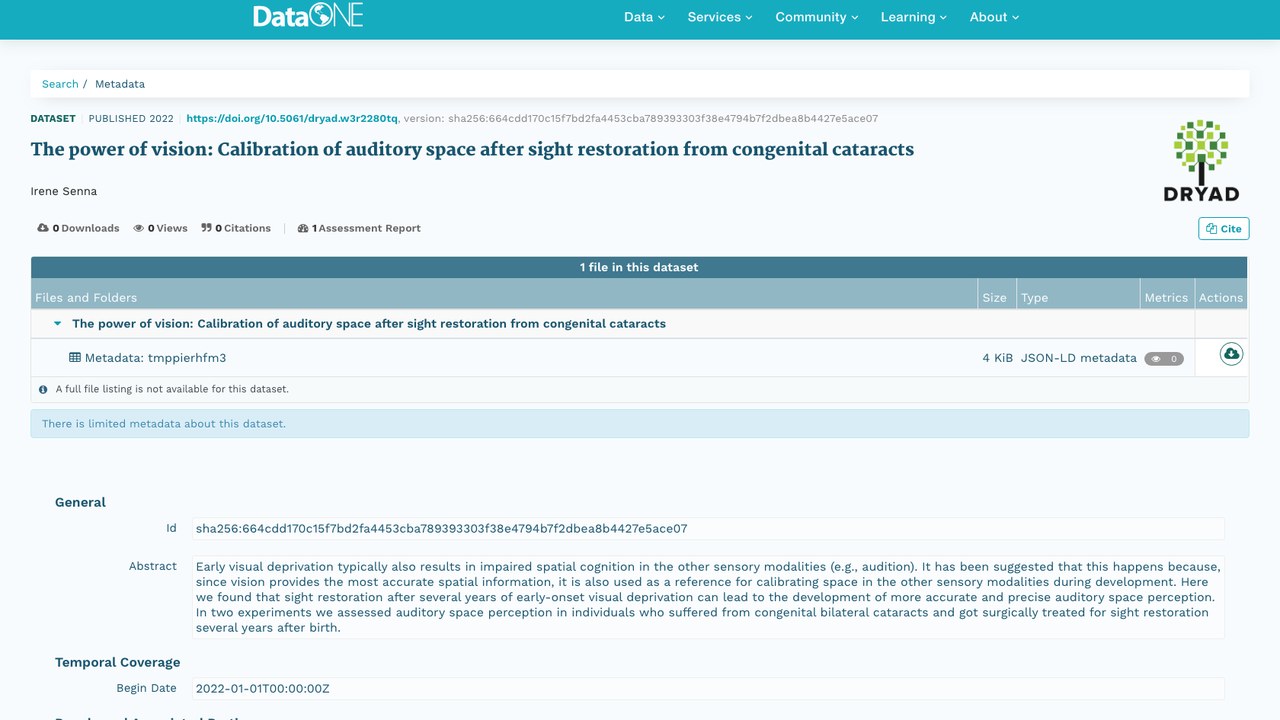Click the Begin Date value 2022-01-01
Image resolution: width=1280 pixels, height=720 pixels.
(x=708, y=688)
